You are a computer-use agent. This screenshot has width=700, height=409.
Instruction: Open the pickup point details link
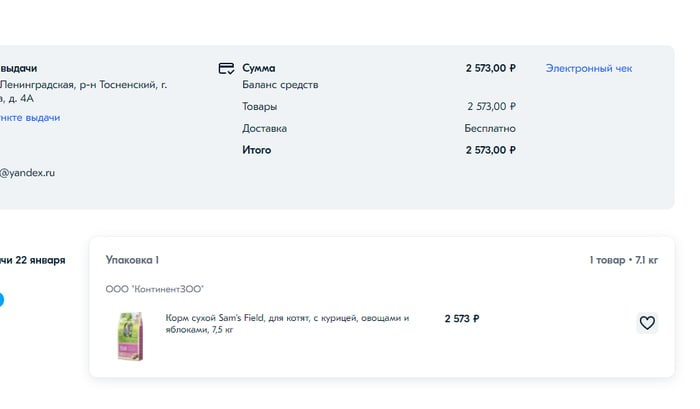pyautogui.click(x=30, y=118)
